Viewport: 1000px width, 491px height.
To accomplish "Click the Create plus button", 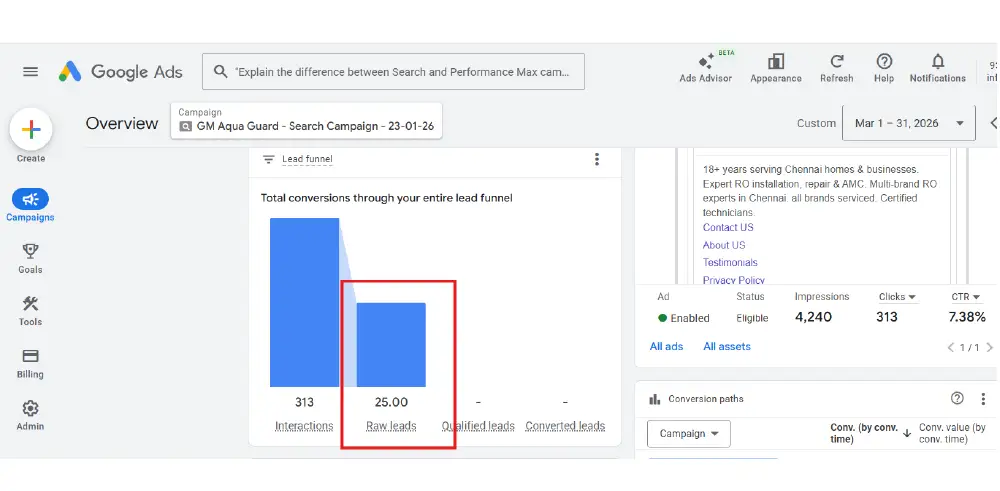I will tap(31, 130).
